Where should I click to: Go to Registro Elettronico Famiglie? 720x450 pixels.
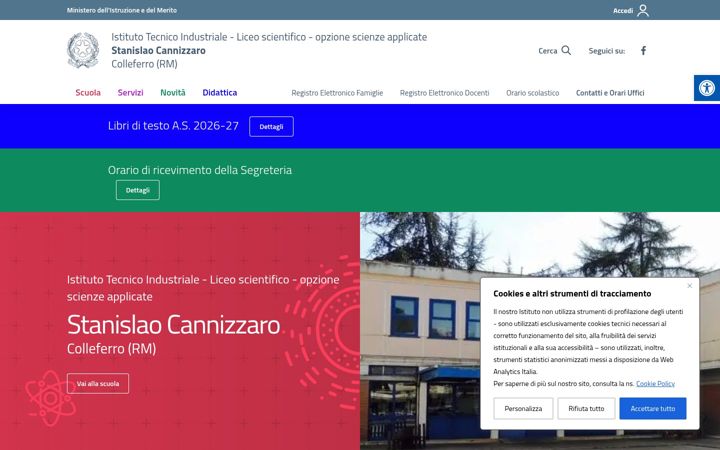pos(337,93)
